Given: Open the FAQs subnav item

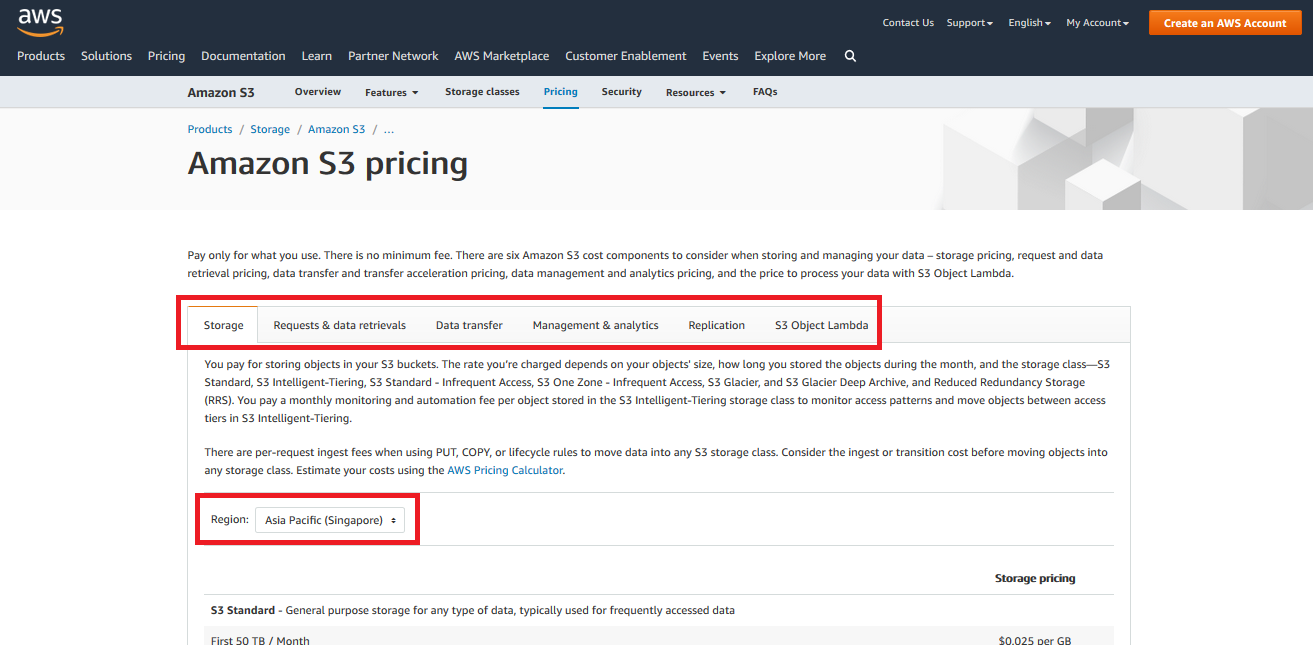Looking at the screenshot, I should pos(765,92).
